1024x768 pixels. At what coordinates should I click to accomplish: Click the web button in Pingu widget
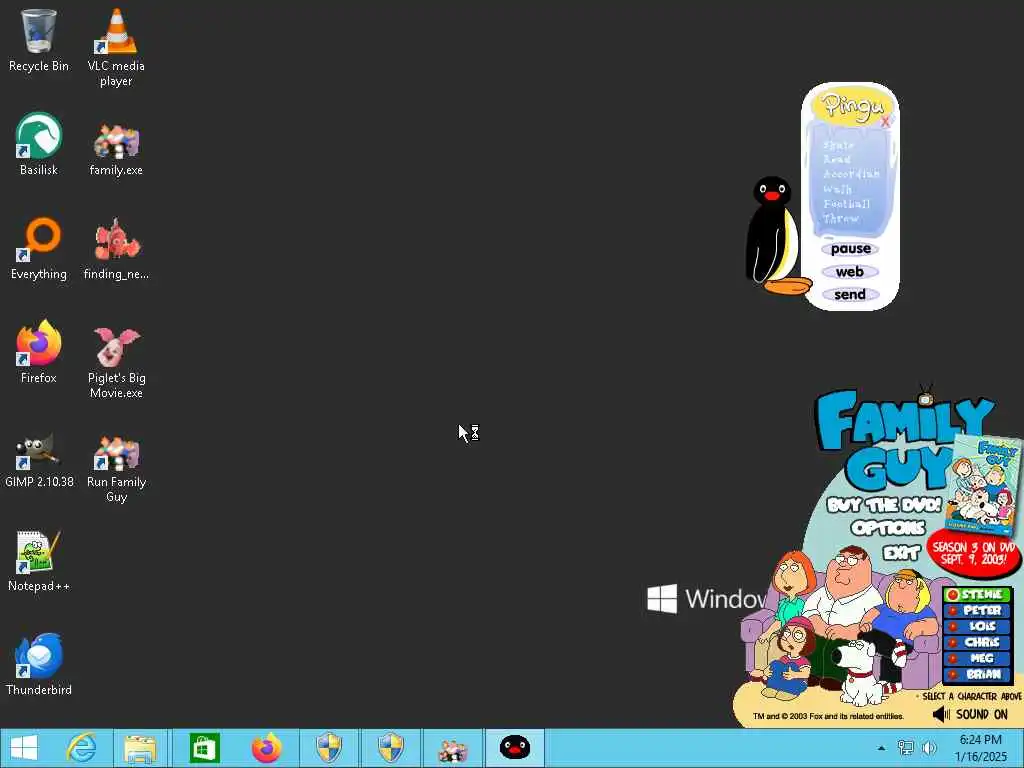(850, 272)
